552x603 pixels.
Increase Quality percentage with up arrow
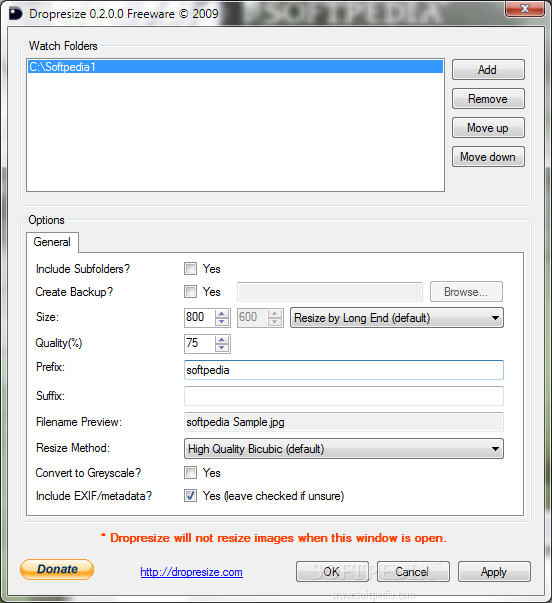[x=222, y=340]
